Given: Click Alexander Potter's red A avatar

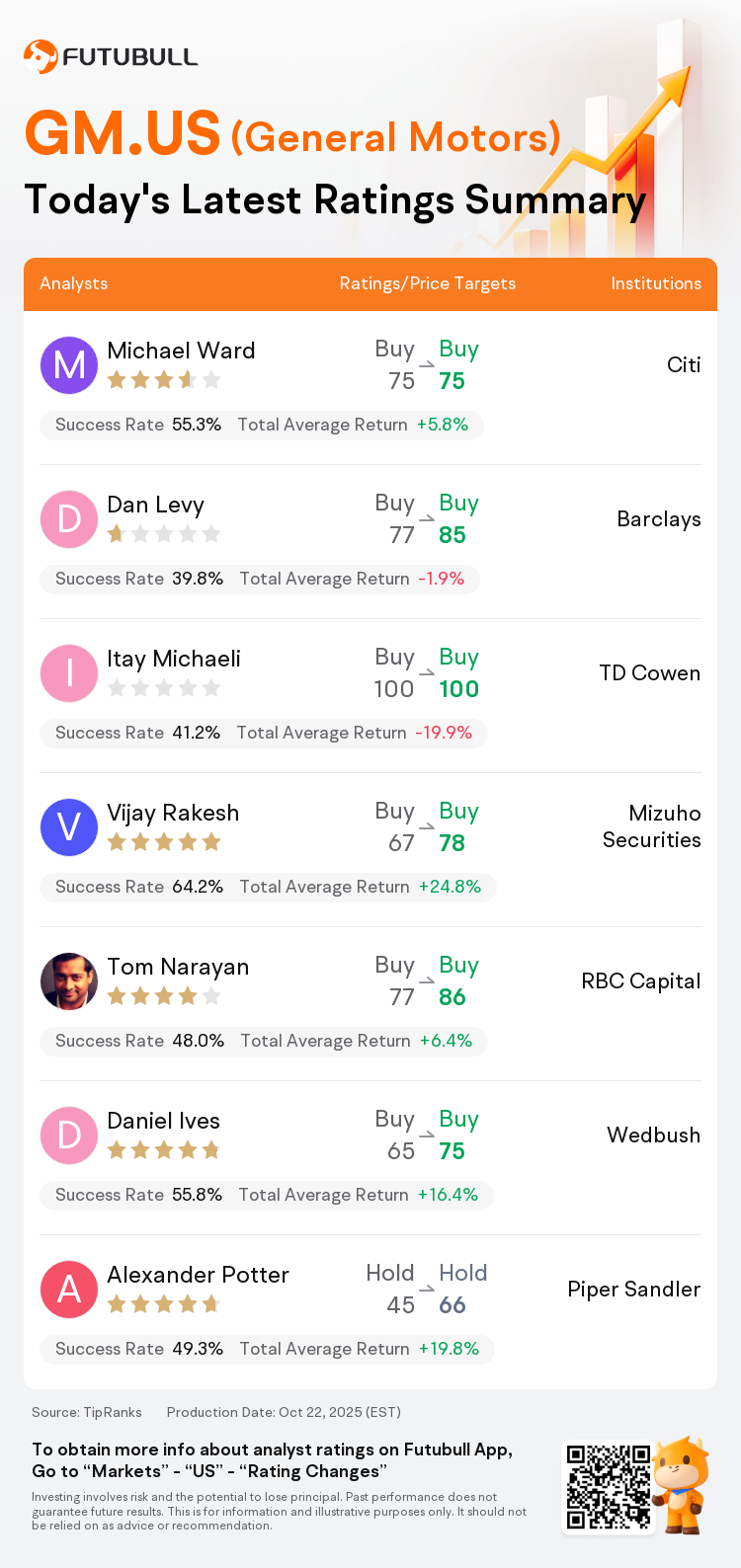Looking at the screenshot, I should click(69, 1289).
